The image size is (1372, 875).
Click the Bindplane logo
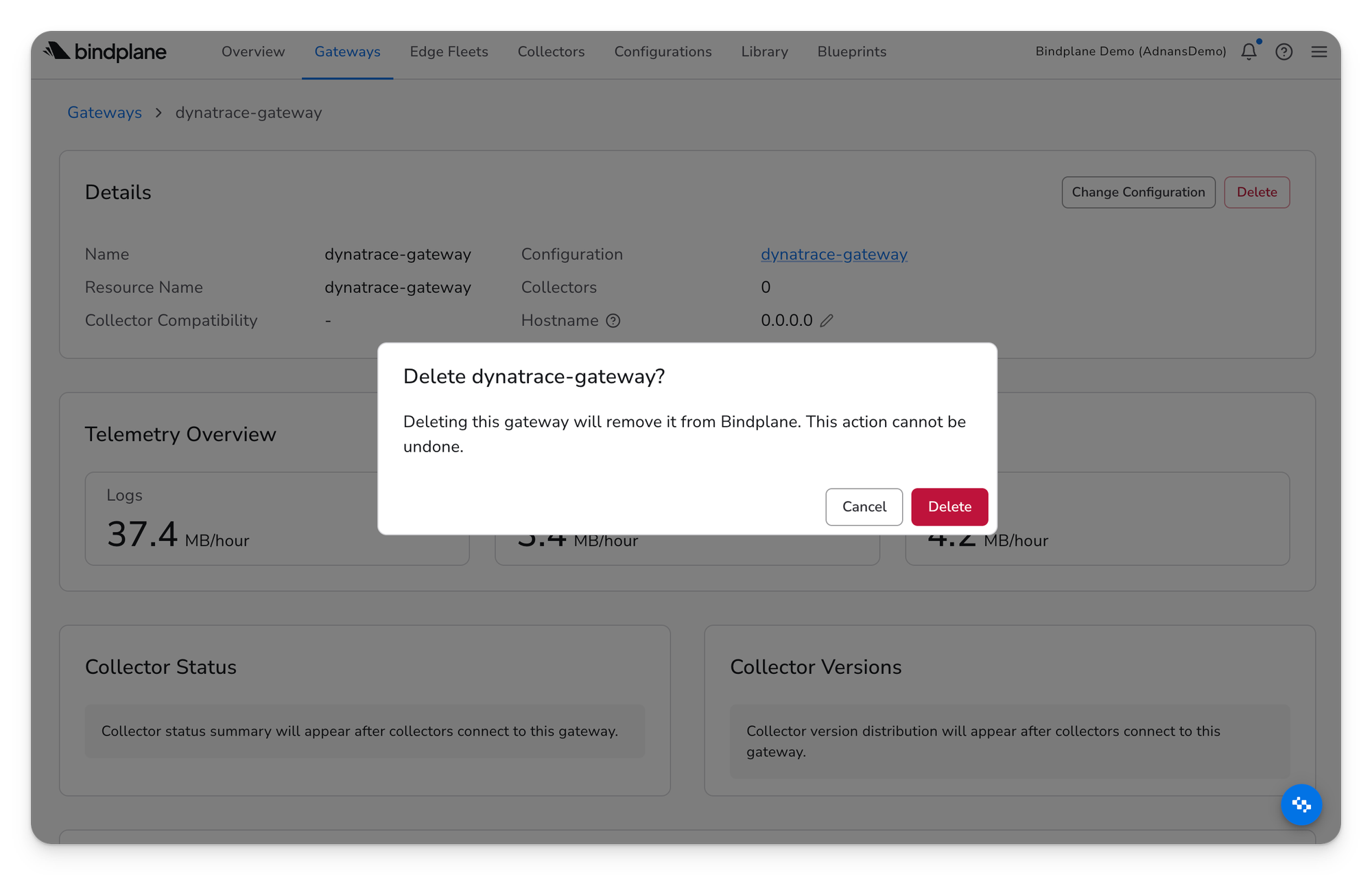(105, 51)
